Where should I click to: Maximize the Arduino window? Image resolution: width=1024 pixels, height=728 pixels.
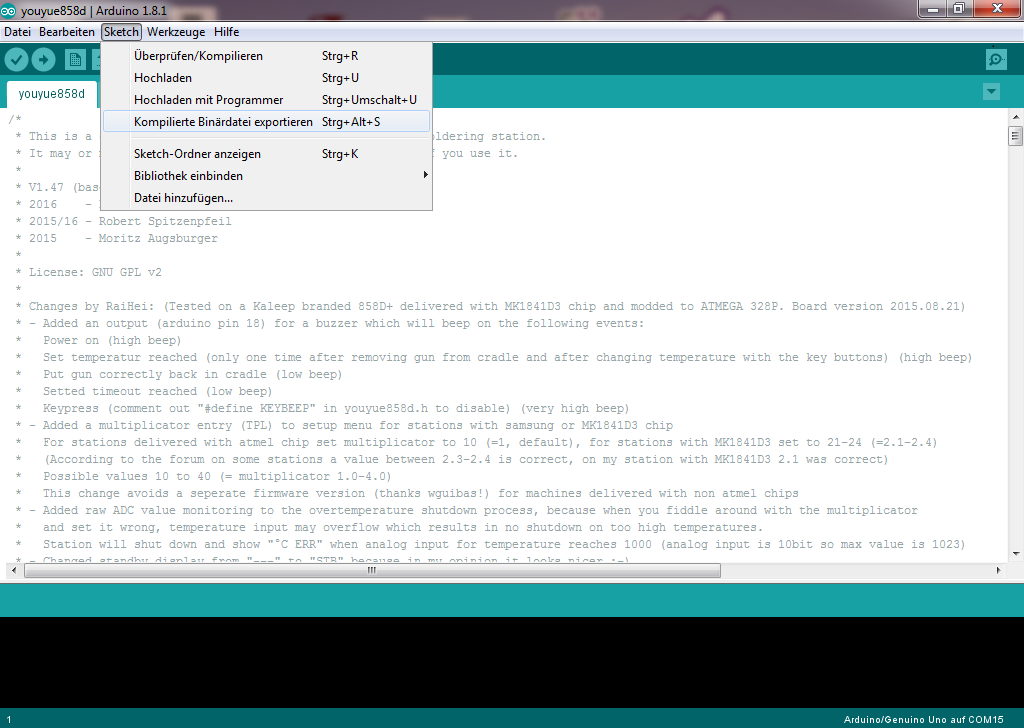coord(959,8)
